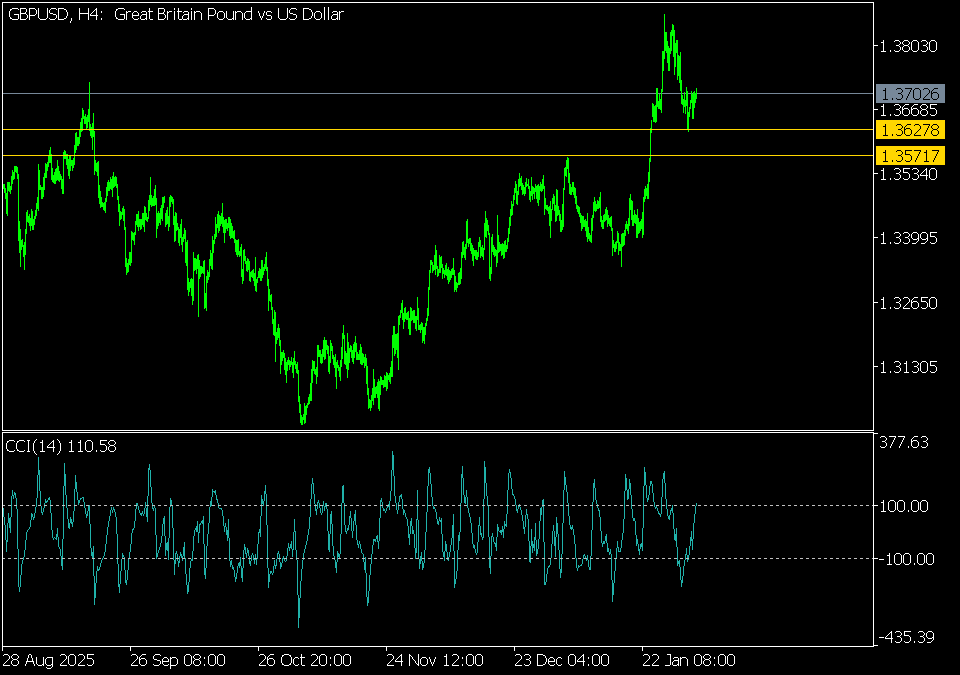Click the 22 Jan 08:00 time label

pyautogui.click(x=688, y=660)
